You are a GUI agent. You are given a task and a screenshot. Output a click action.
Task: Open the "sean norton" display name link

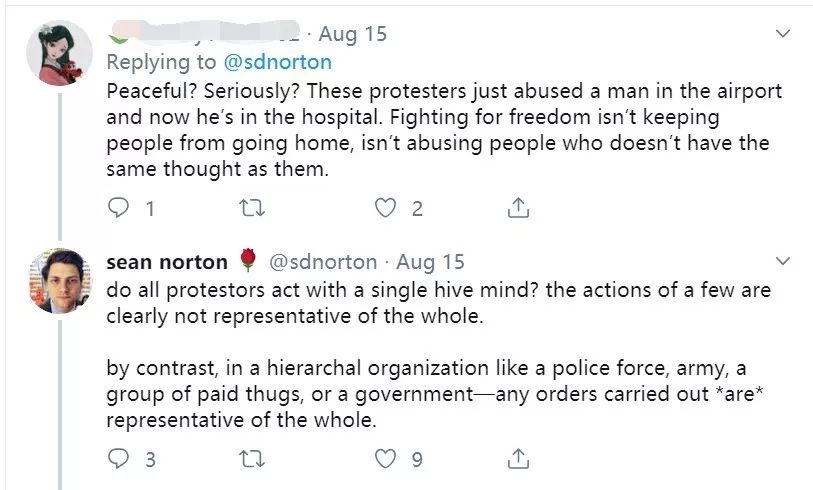click(x=166, y=262)
